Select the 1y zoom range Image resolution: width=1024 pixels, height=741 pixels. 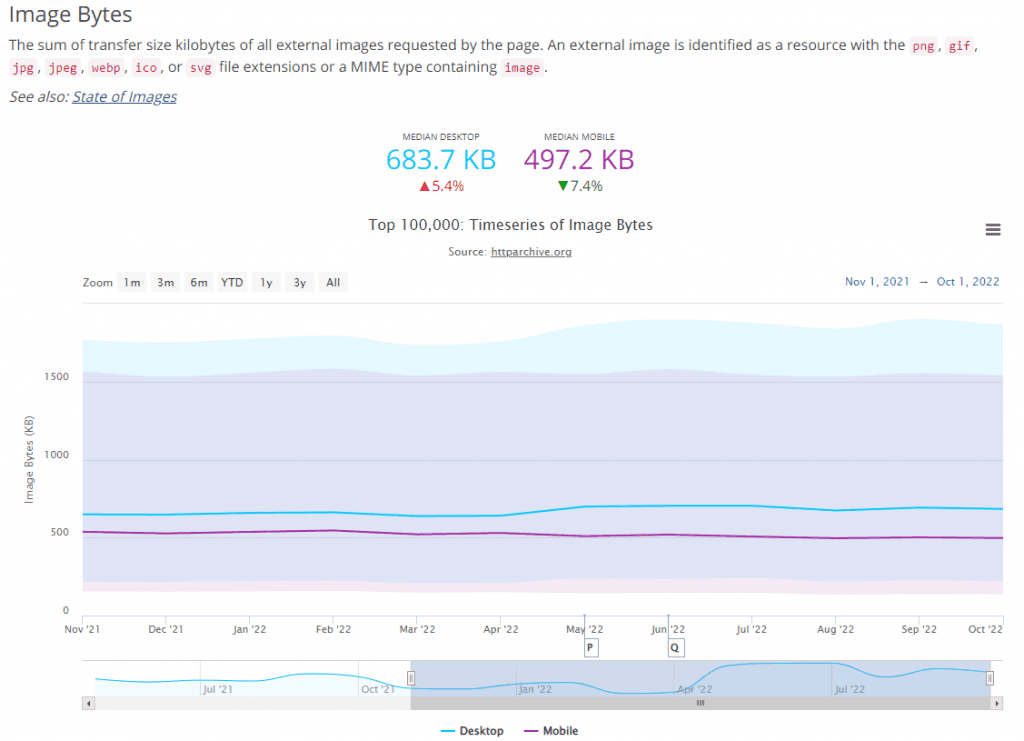(266, 283)
